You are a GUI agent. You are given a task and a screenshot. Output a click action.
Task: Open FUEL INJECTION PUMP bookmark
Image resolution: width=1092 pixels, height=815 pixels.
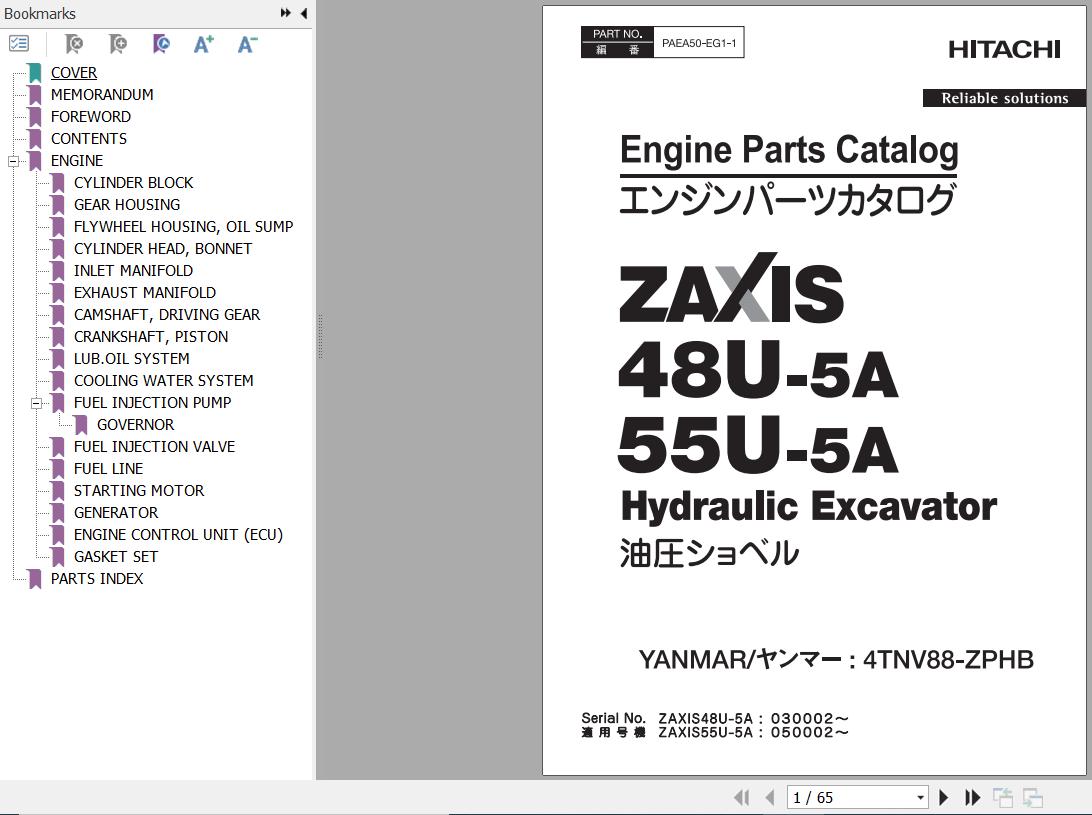click(x=153, y=403)
